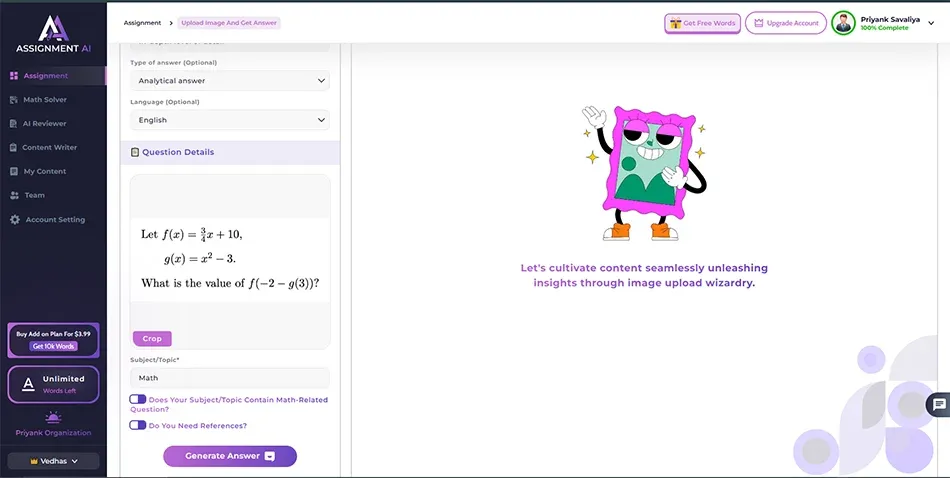
Task: Go to My Content in sidebar
Action: [x=44, y=172]
